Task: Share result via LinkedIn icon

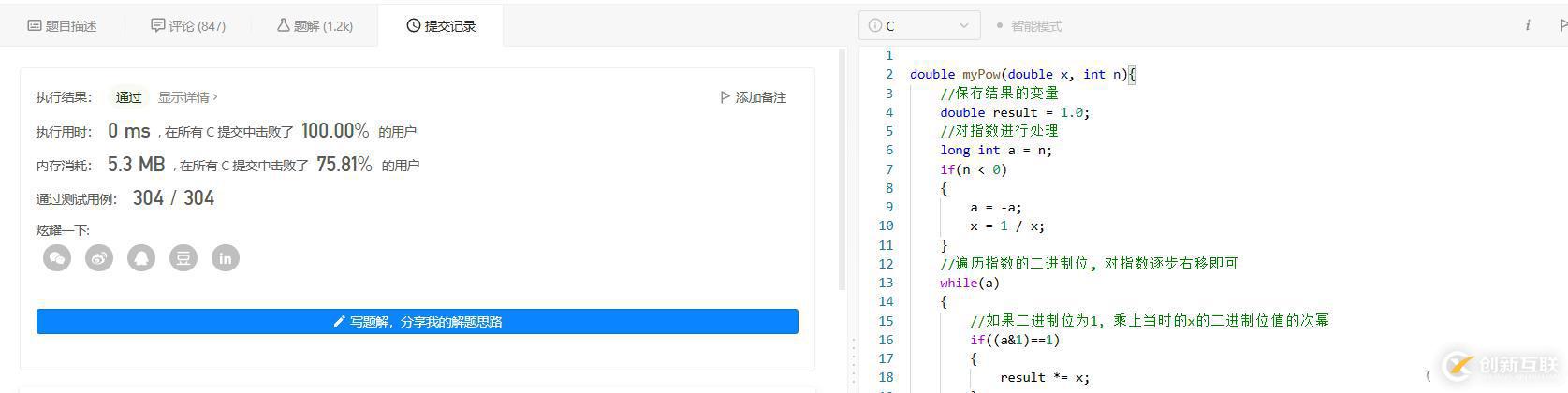Action: point(226,258)
